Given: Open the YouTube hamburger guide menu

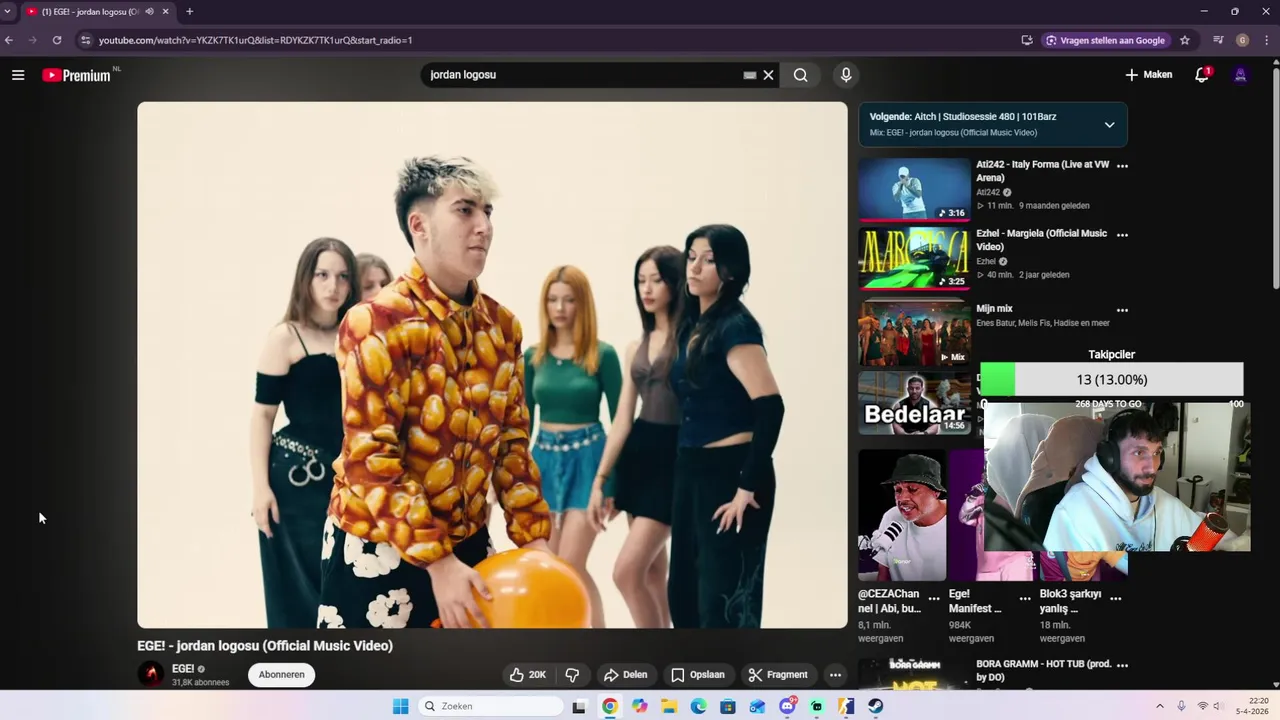Looking at the screenshot, I should [x=18, y=75].
